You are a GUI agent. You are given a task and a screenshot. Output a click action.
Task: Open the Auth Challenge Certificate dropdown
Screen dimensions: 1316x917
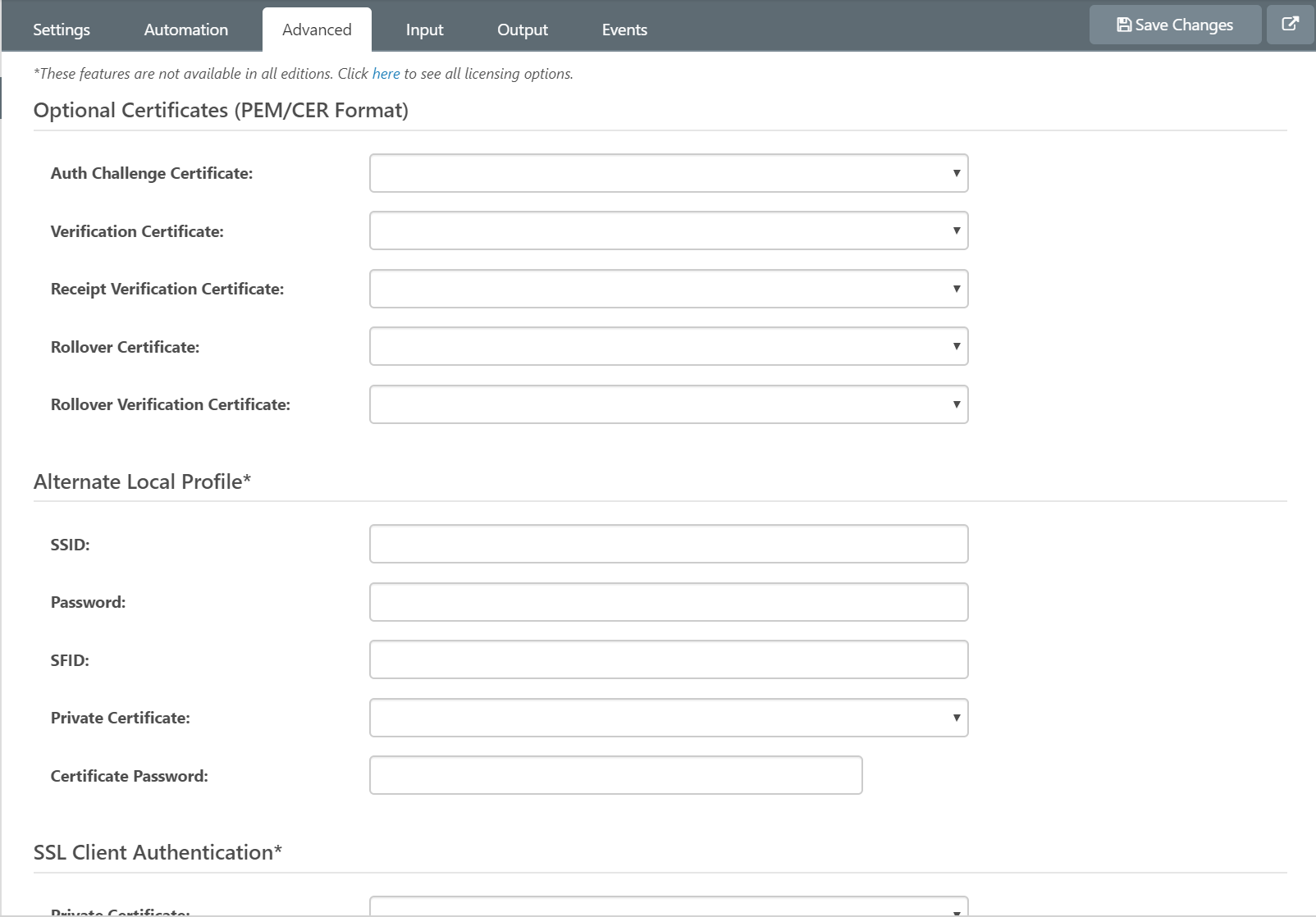tap(669, 173)
